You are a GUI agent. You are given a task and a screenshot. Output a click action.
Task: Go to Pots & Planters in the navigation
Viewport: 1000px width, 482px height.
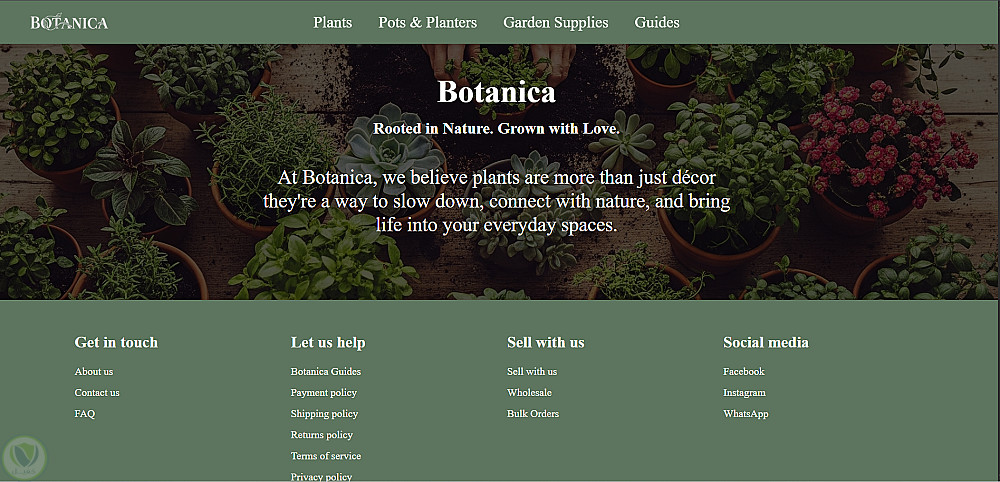(x=427, y=22)
